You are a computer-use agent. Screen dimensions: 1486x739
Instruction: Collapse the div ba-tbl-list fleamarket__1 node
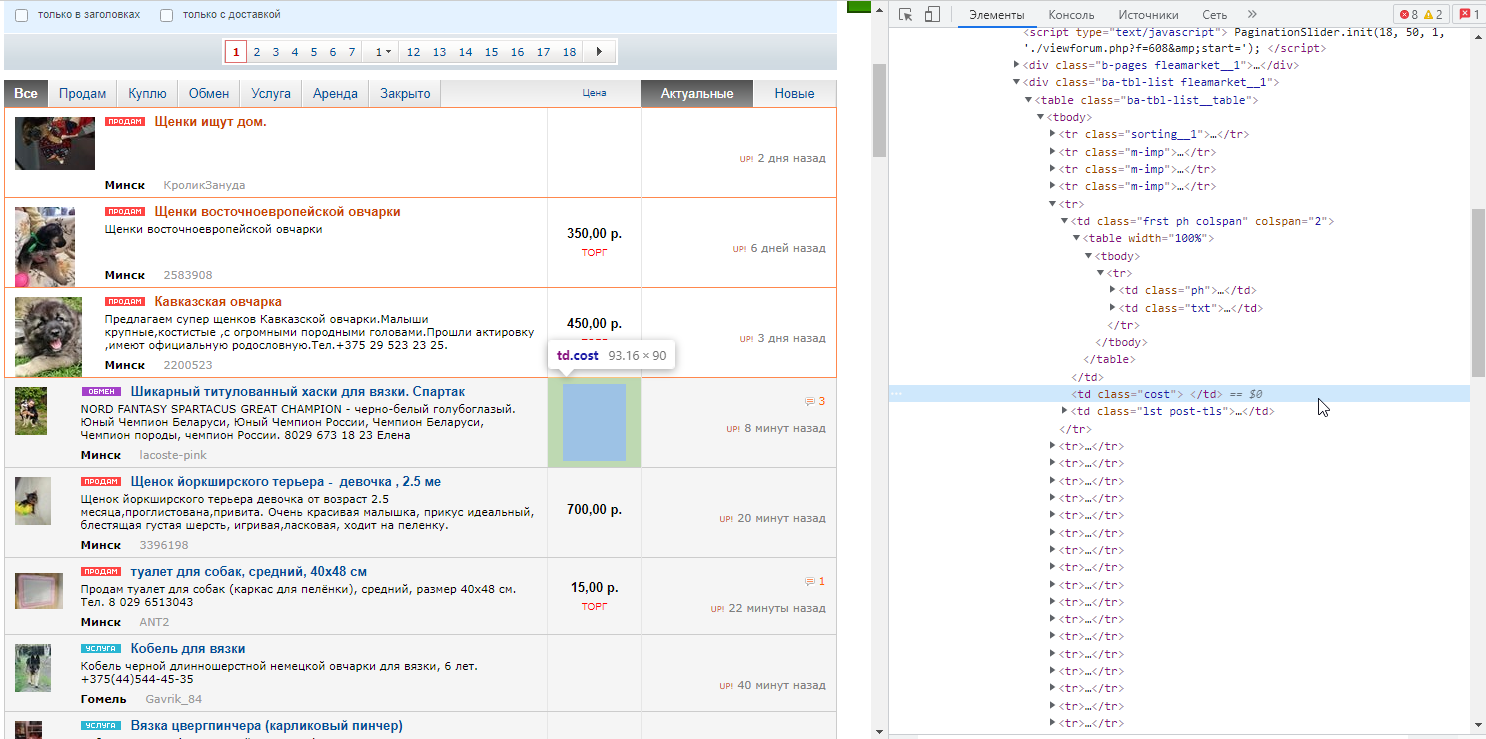point(1017,82)
